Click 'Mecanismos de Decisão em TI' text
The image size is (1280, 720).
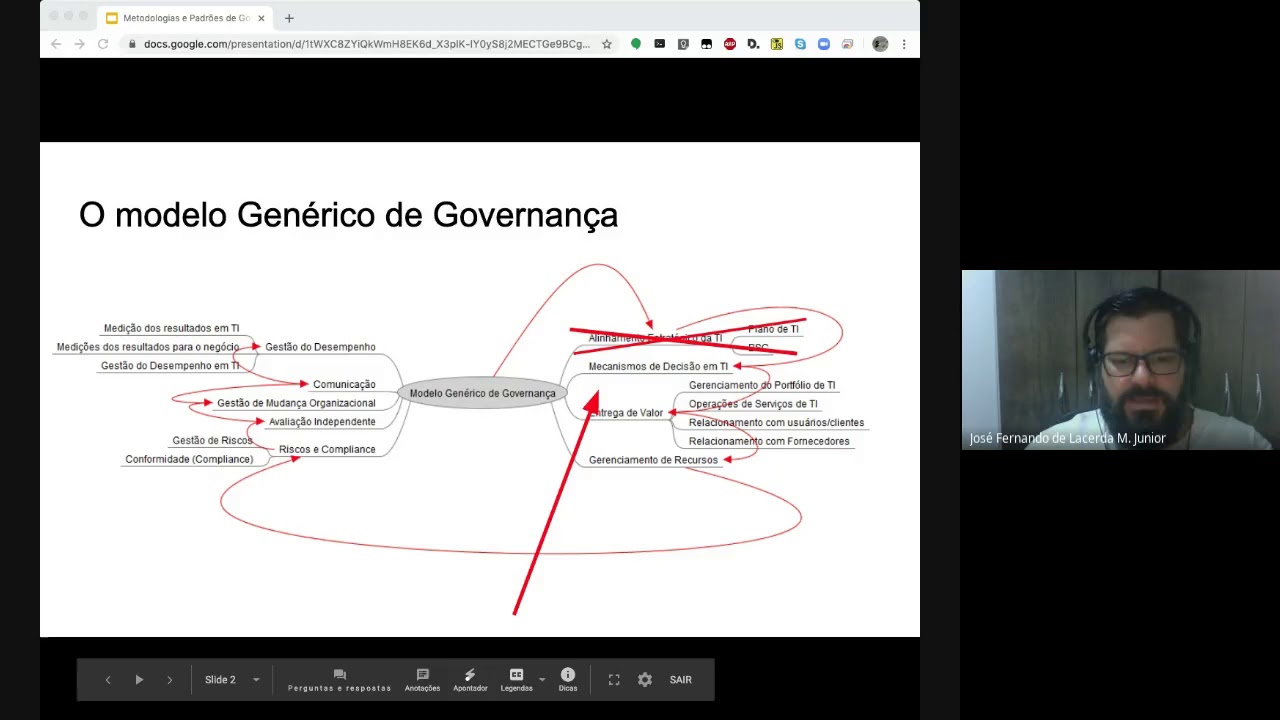coord(658,366)
